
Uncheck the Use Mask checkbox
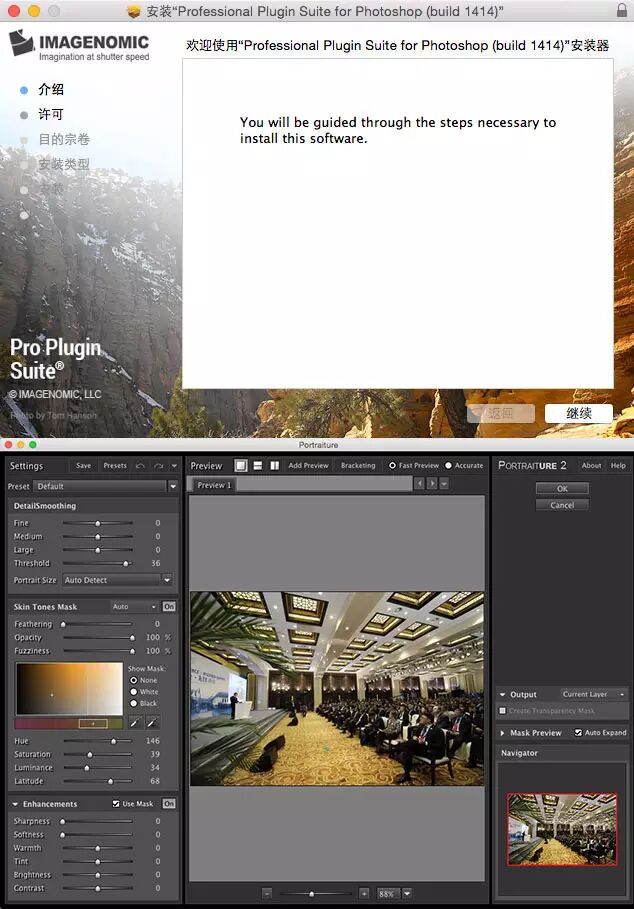pyautogui.click(x=116, y=803)
